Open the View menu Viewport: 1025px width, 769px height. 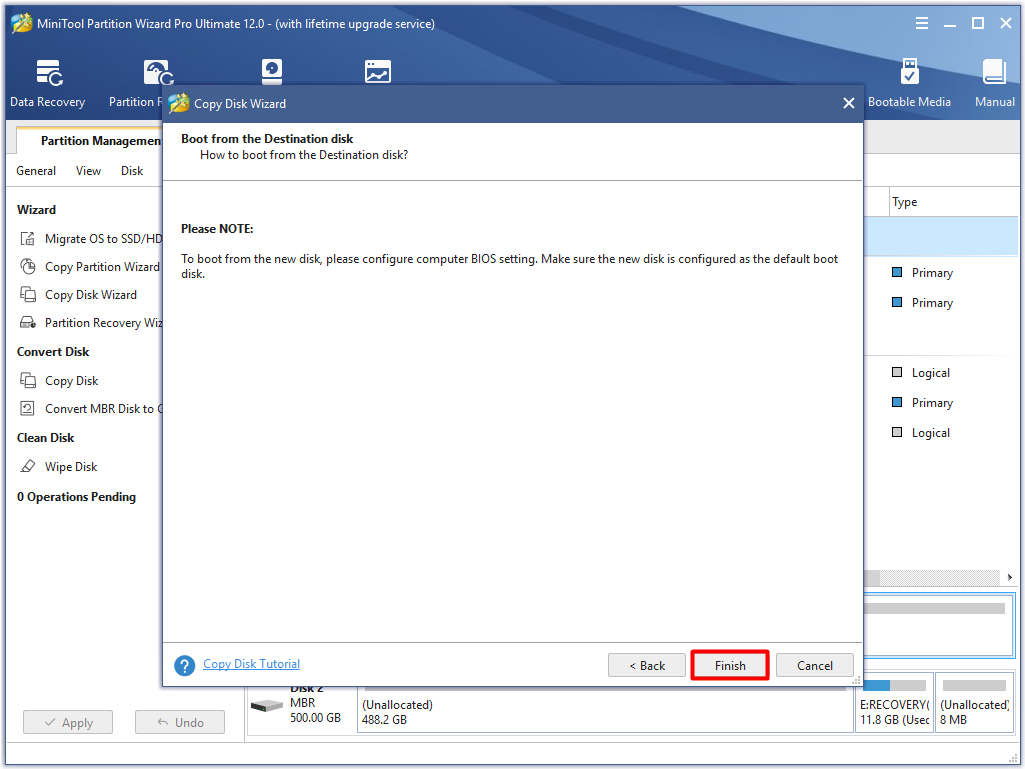[88, 171]
